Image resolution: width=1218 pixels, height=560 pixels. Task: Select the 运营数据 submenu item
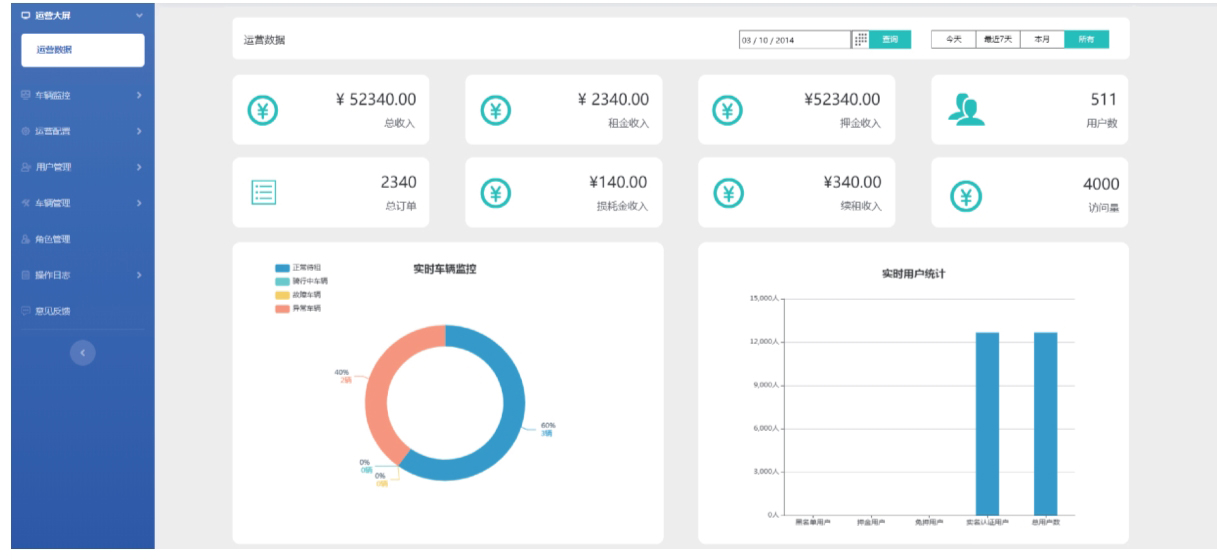tap(77, 50)
